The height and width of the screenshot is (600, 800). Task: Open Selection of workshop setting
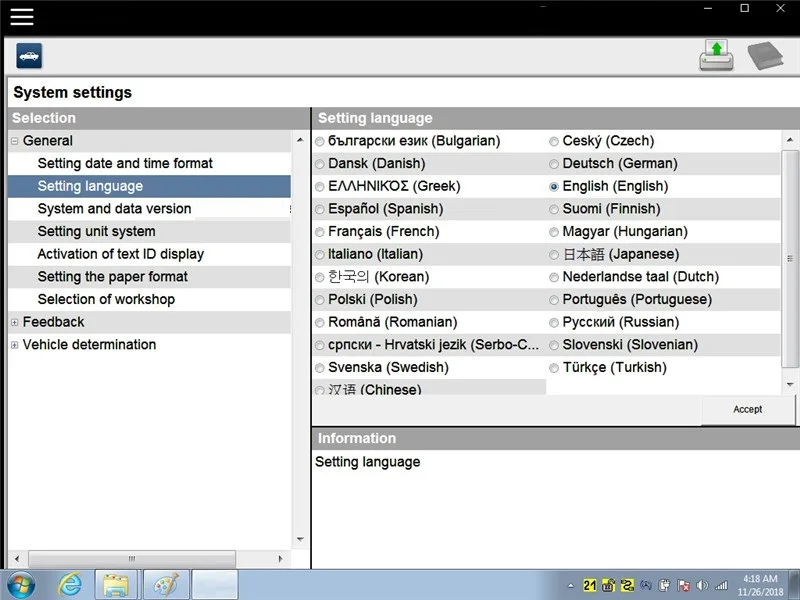click(106, 299)
